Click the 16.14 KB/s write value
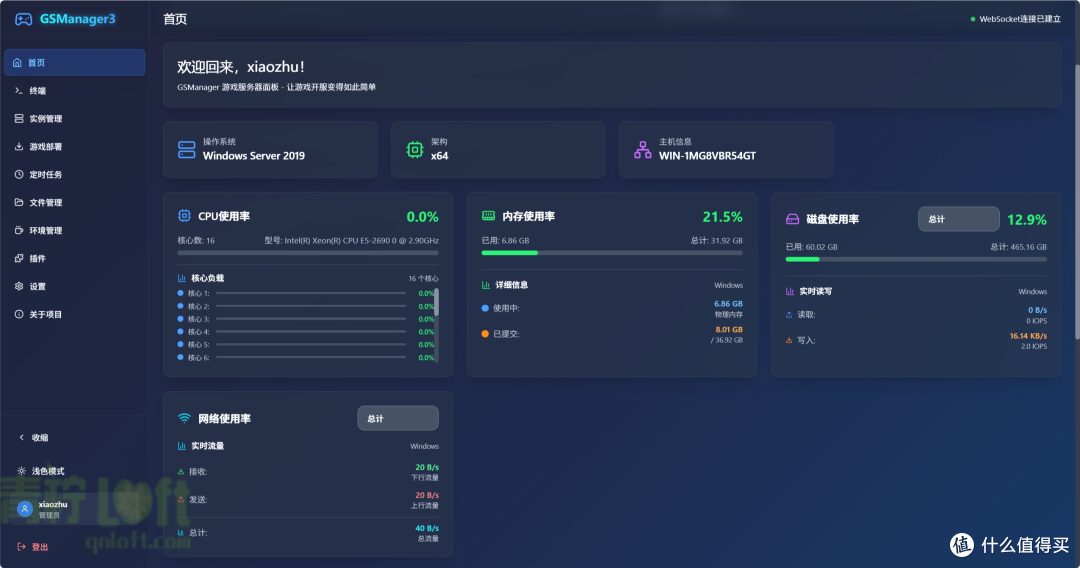Image resolution: width=1080 pixels, height=568 pixels. pos(1028,336)
